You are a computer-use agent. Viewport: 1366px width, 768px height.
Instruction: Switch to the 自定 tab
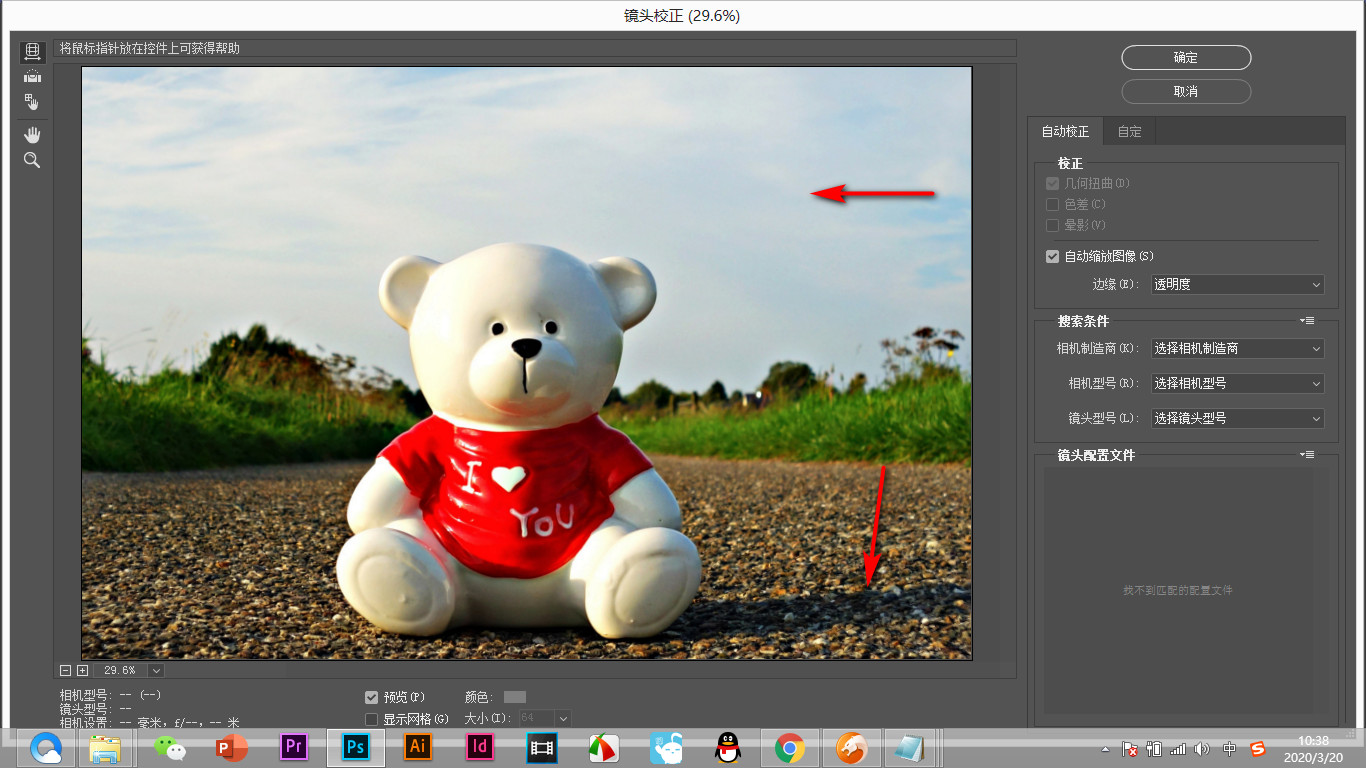coord(1130,131)
